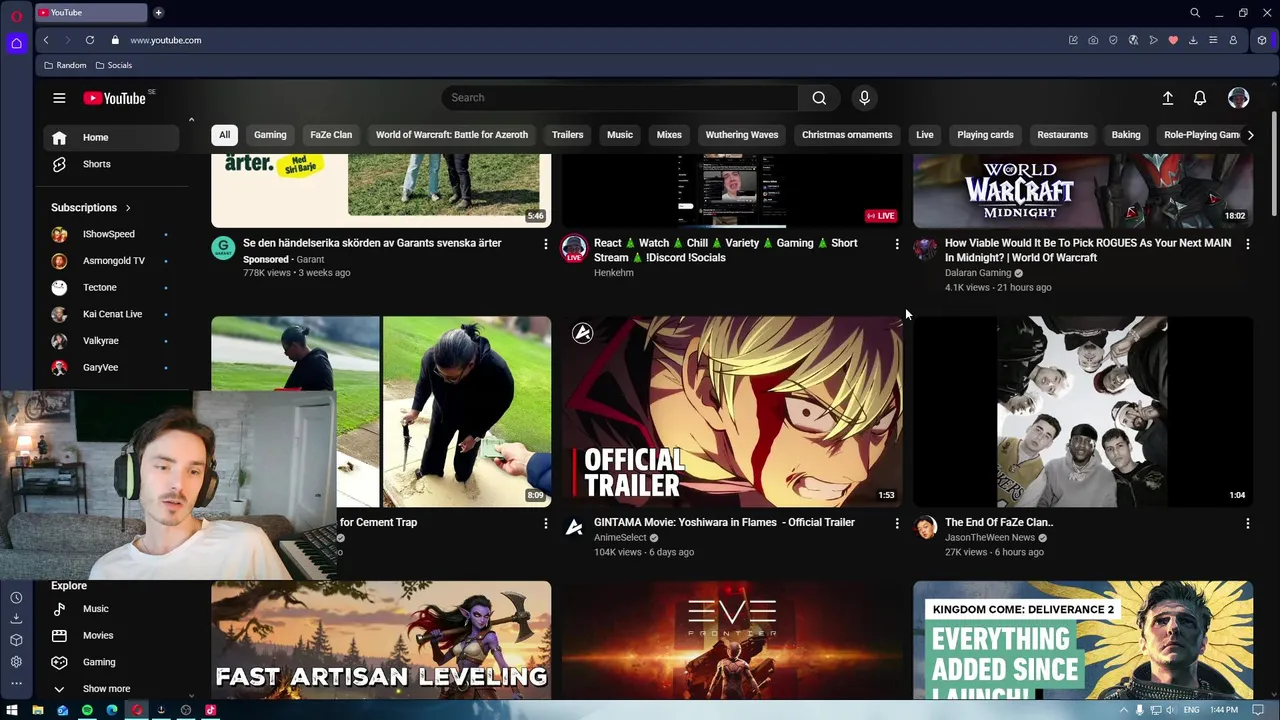Viewport: 1280px width, 720px height.
Task: Select the Trailers filter chip
Action: (x=567, y=135)
